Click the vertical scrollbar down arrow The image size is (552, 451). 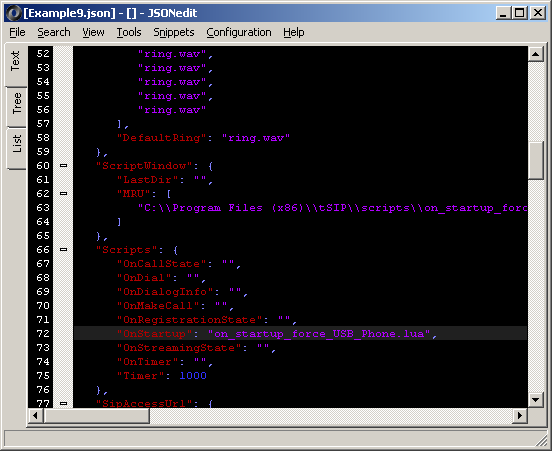tap(535, 400)
